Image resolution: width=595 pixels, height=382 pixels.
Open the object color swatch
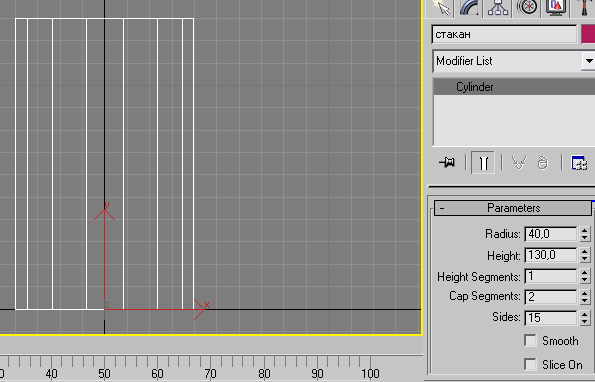tap(588, 34)
